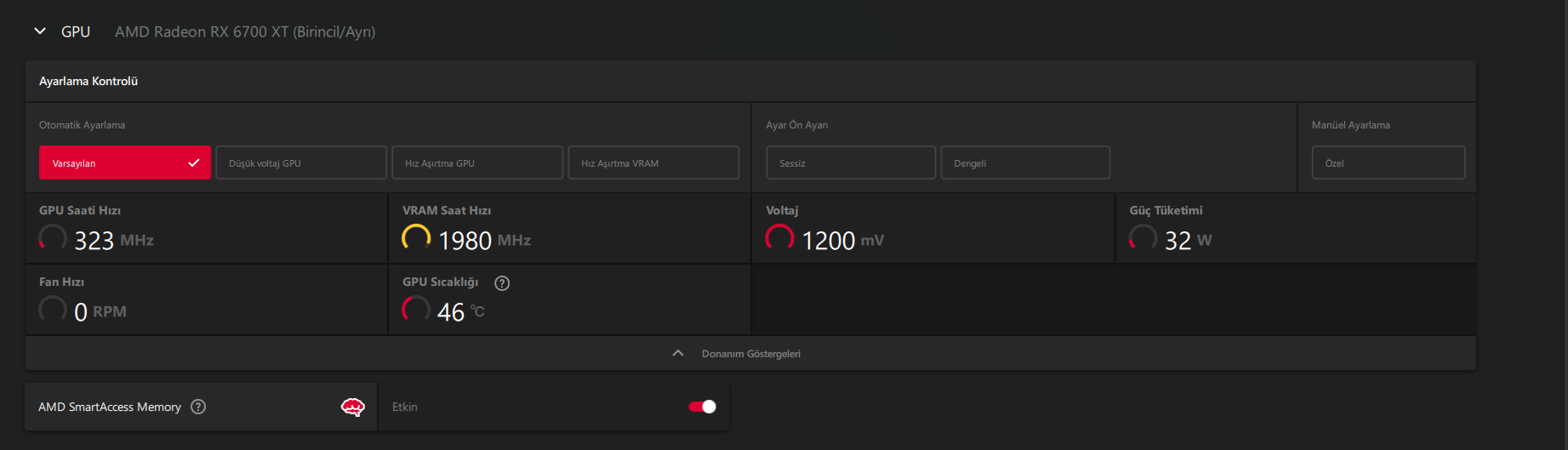Click the checkmark on Varsayılan
1568x450 pixels.
click(x=194, y=162)
